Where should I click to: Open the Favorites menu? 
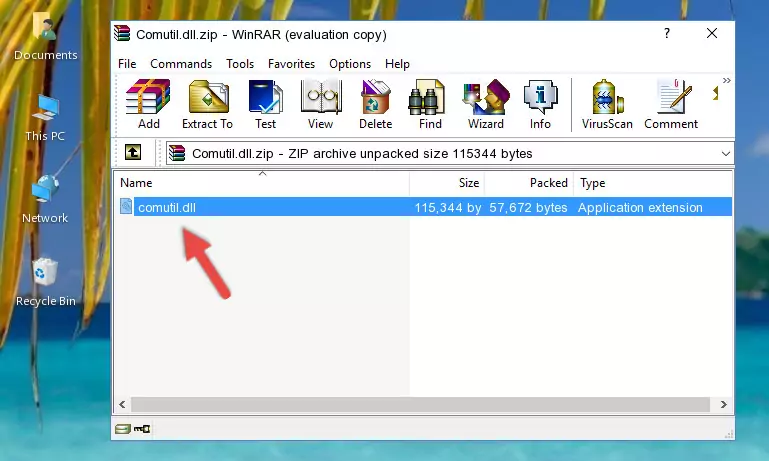click(291, 64)
